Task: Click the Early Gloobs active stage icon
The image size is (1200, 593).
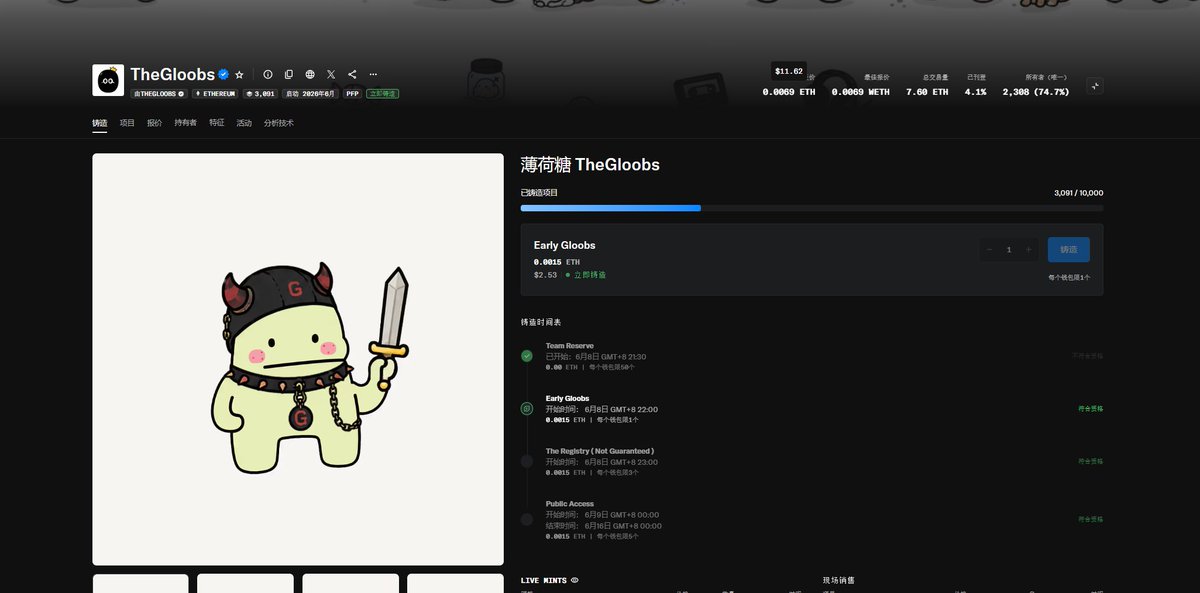Action: (x=527, y=408)
